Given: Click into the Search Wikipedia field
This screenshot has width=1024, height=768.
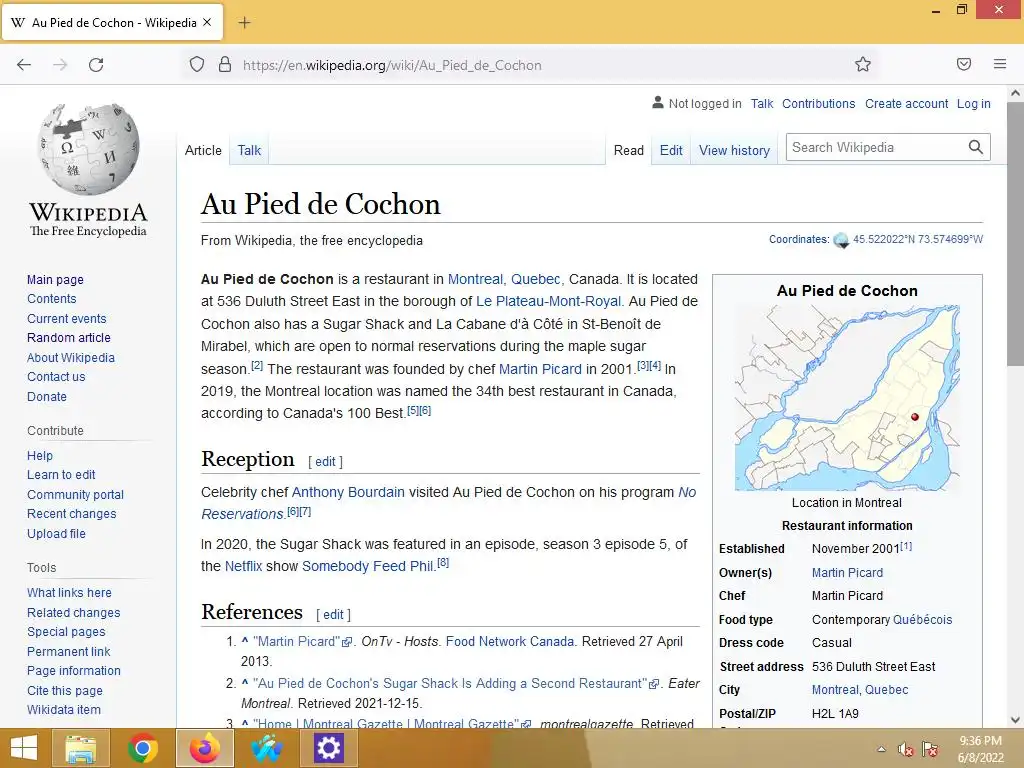Looking at the screenshot, I should pos(876,147).
